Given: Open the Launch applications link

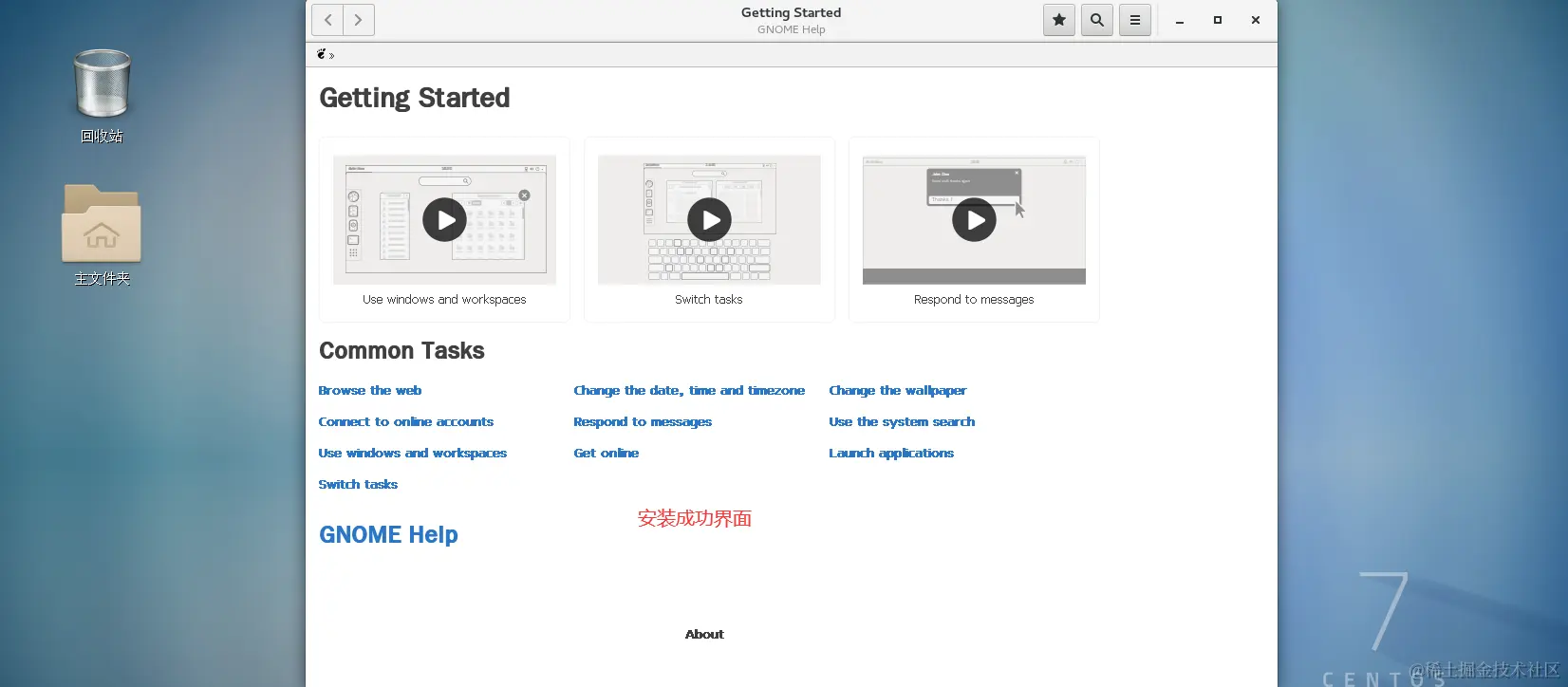Looking at the screenshot, I should pos(891,453).
